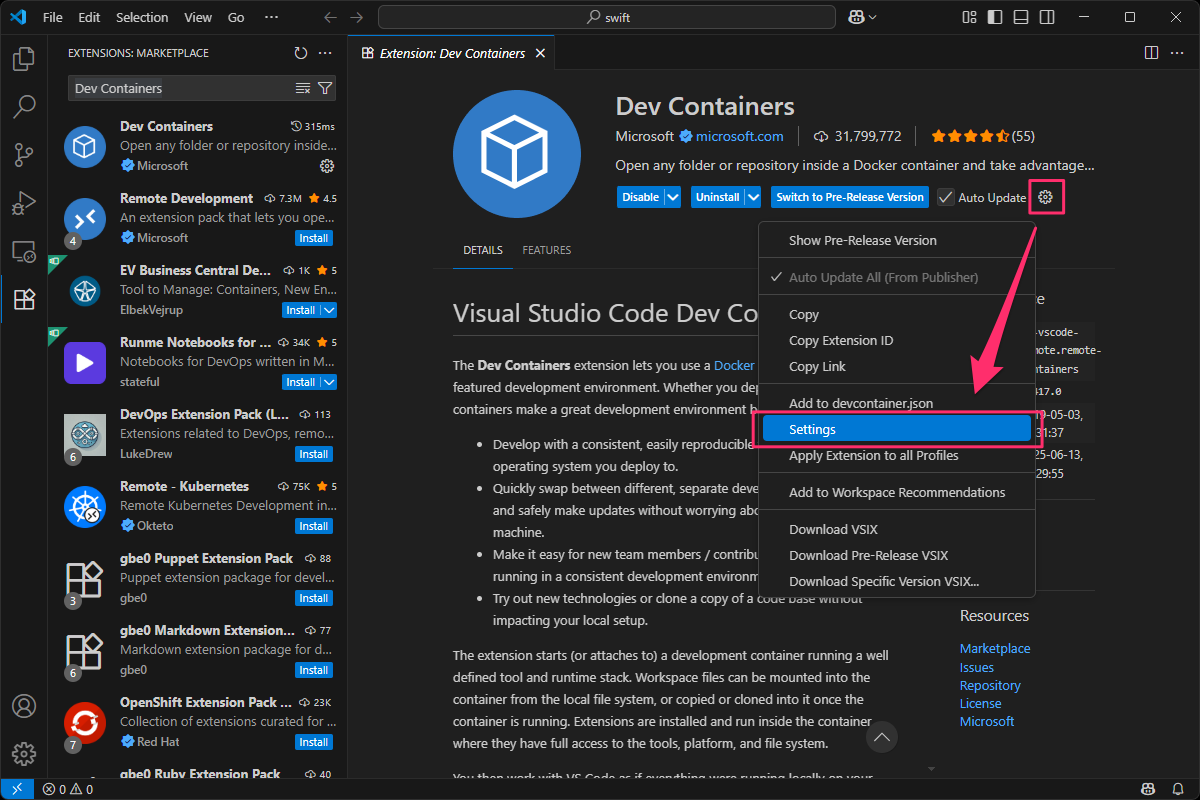
Task: Open the Copilot chat icon in title bar
Action: pos(857,17)
